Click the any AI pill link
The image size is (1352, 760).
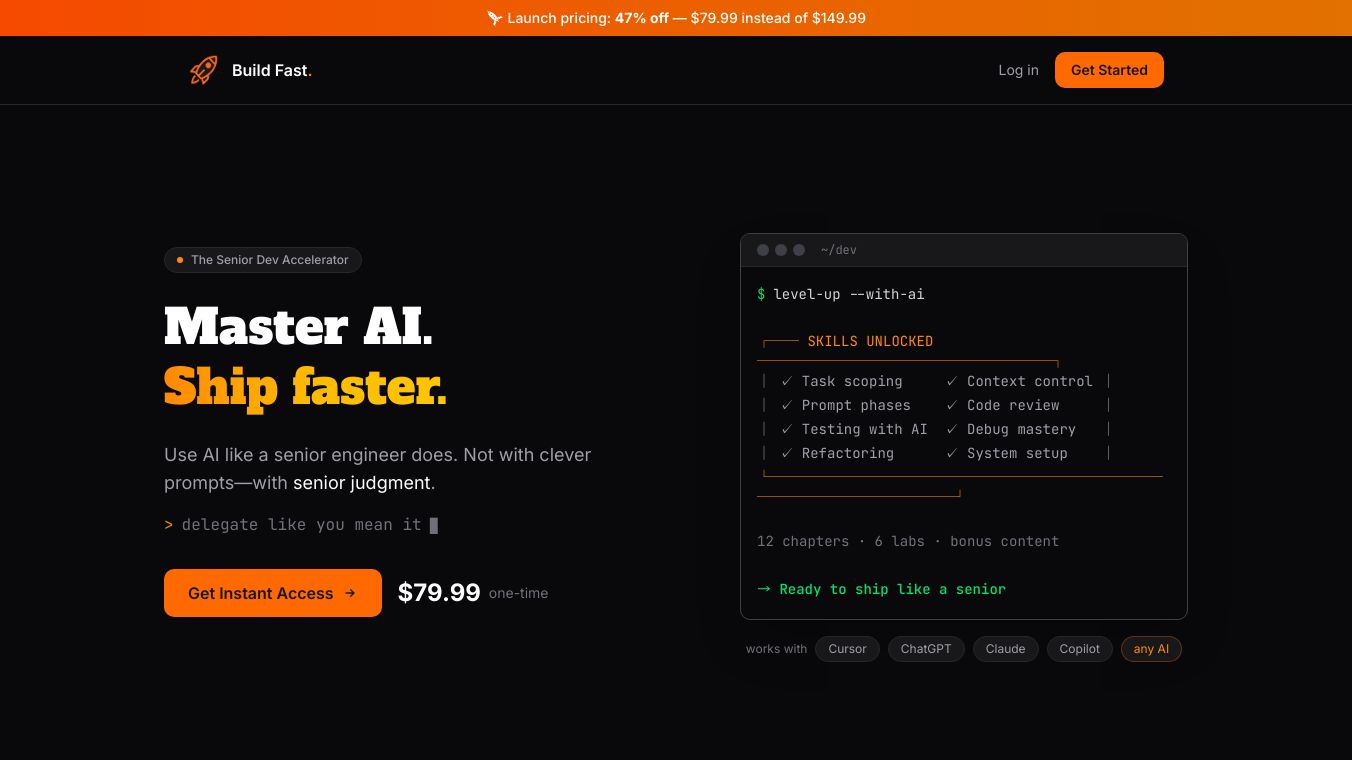point(1151,648)
